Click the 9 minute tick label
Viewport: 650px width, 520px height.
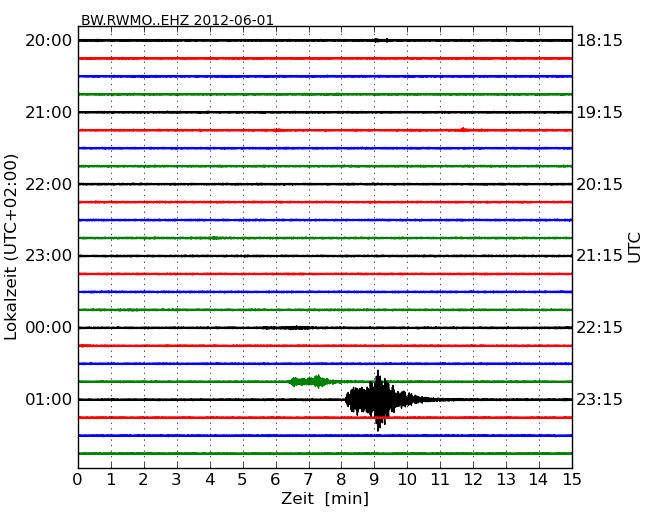point(374,480)
